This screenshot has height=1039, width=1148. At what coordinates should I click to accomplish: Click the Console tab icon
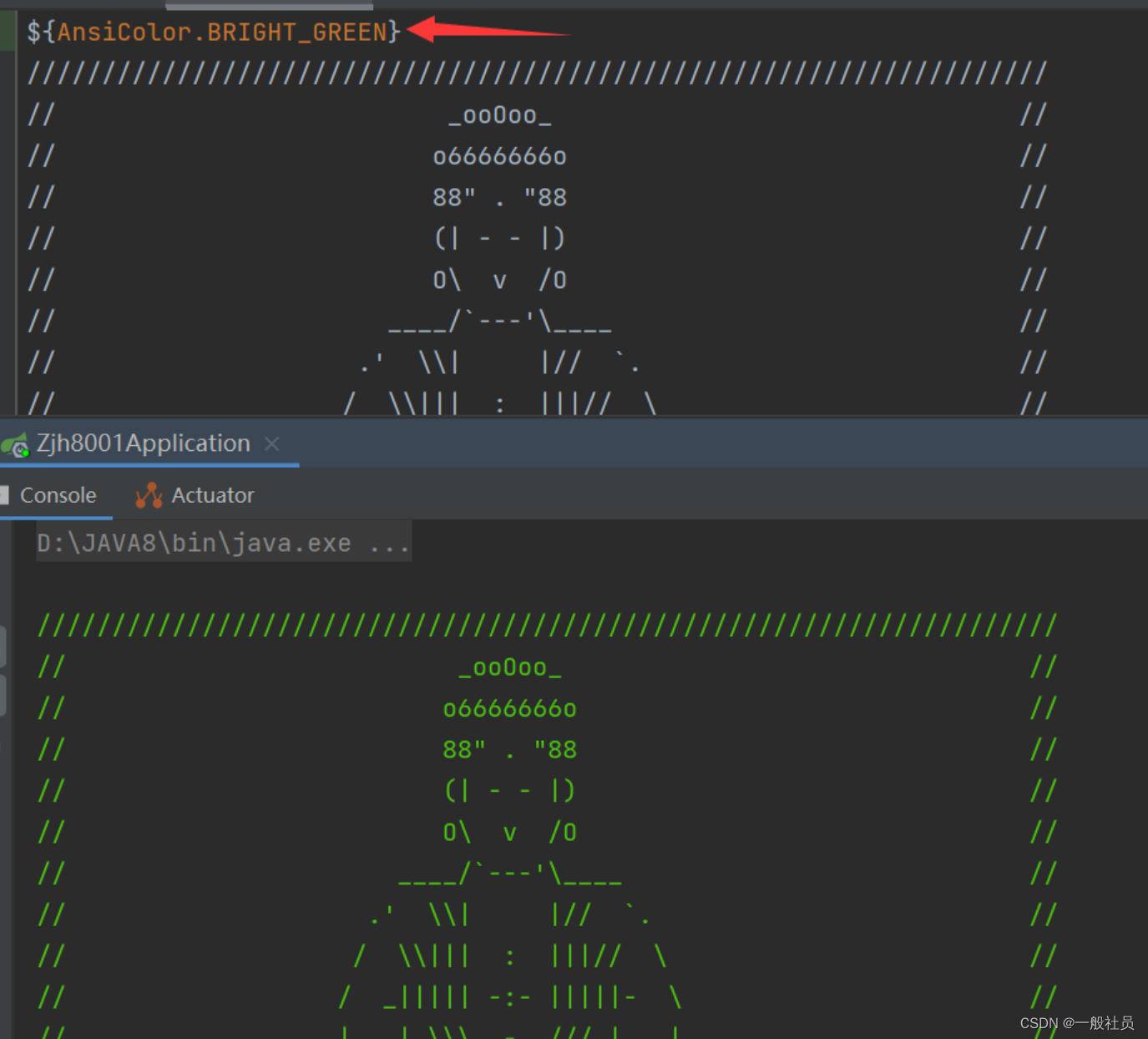[4, 495]
